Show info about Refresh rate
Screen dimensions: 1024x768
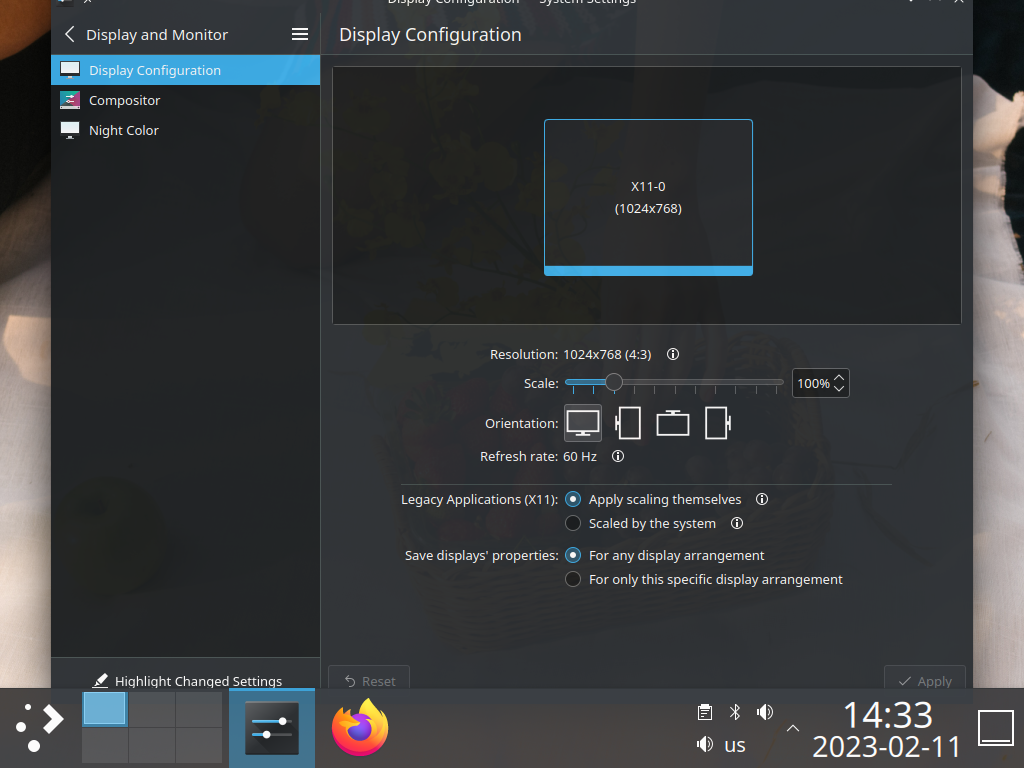tap(618, 456)
